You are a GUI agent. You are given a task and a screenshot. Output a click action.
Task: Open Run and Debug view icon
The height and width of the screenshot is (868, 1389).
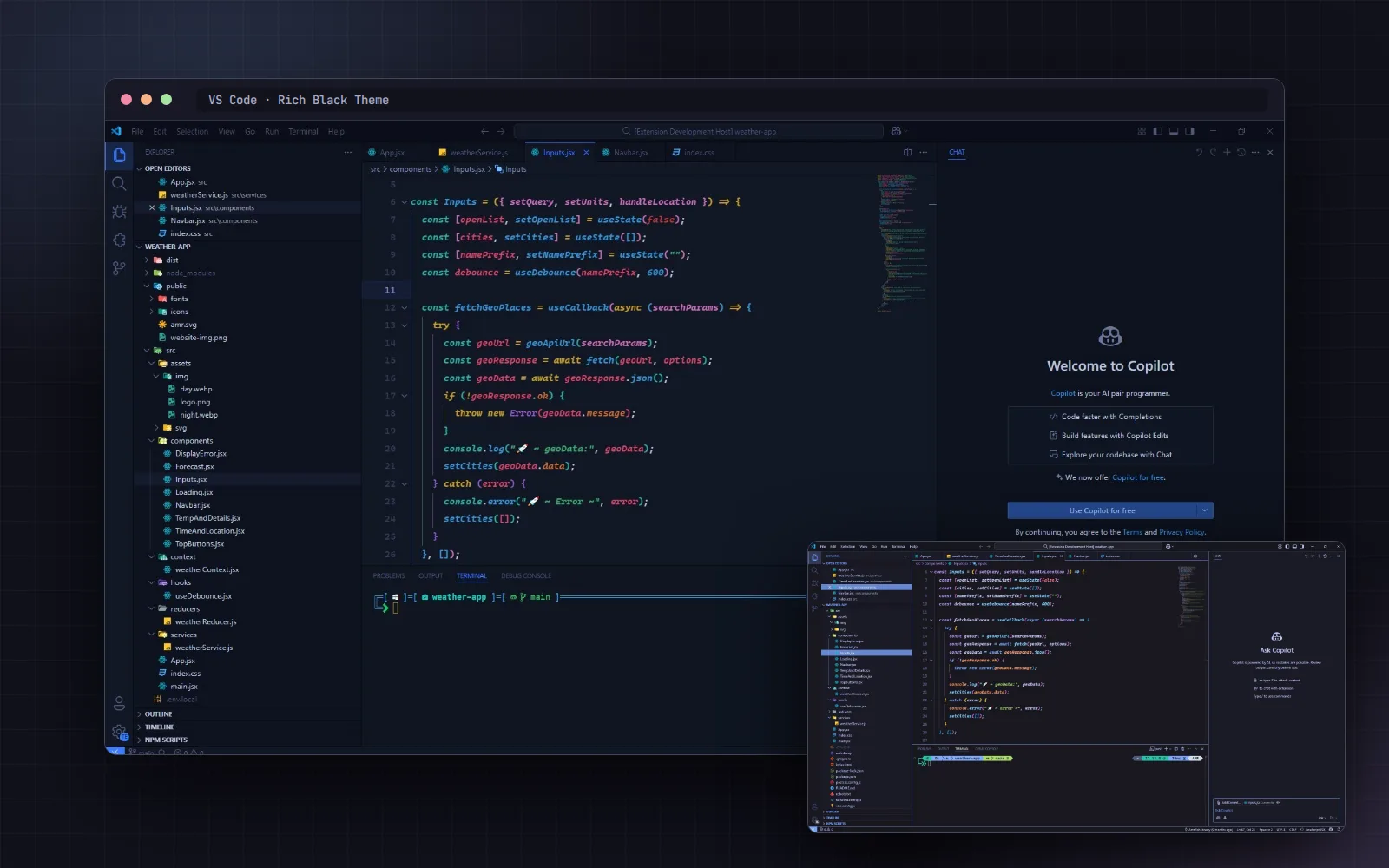[x=119, y=212]
